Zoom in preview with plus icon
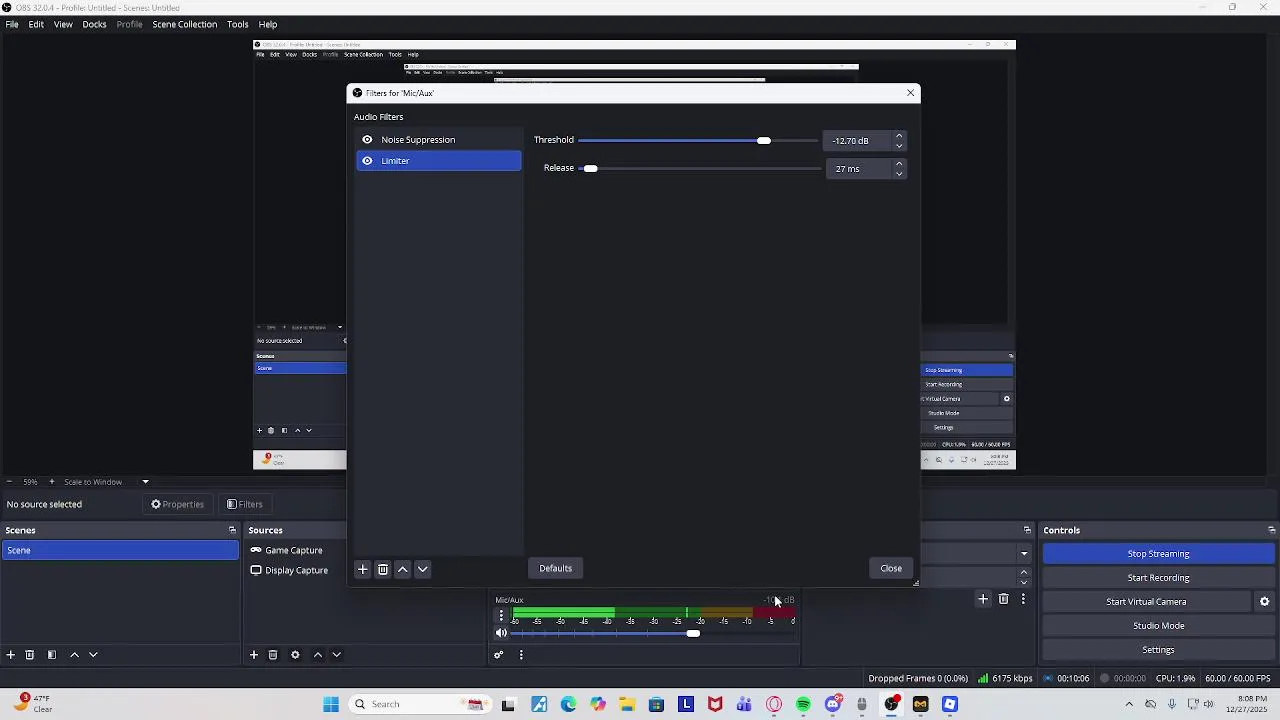The height and width of the screenshot is (720, 1280). click(x=51, y=482)
